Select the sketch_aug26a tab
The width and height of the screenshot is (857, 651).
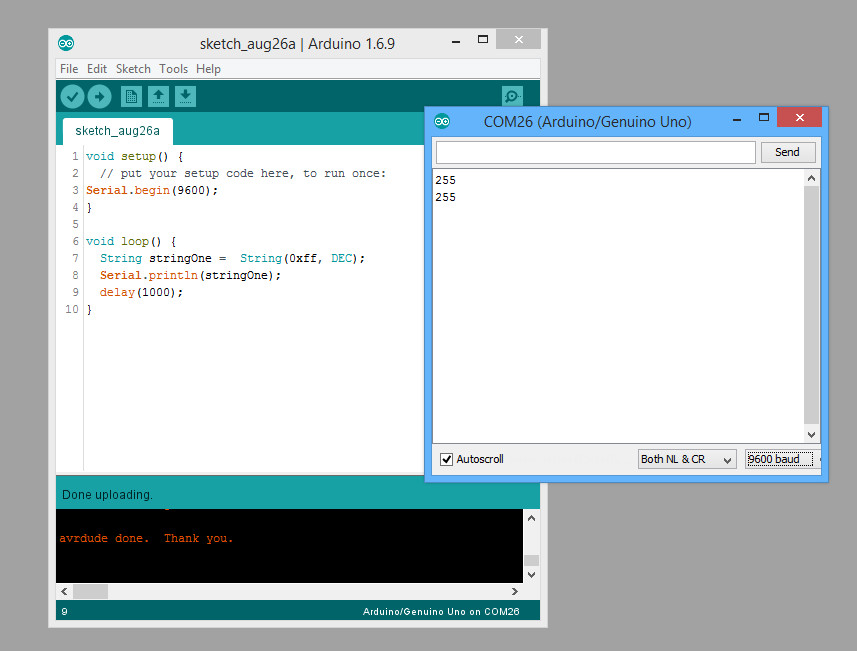click(x=118, y=131)
